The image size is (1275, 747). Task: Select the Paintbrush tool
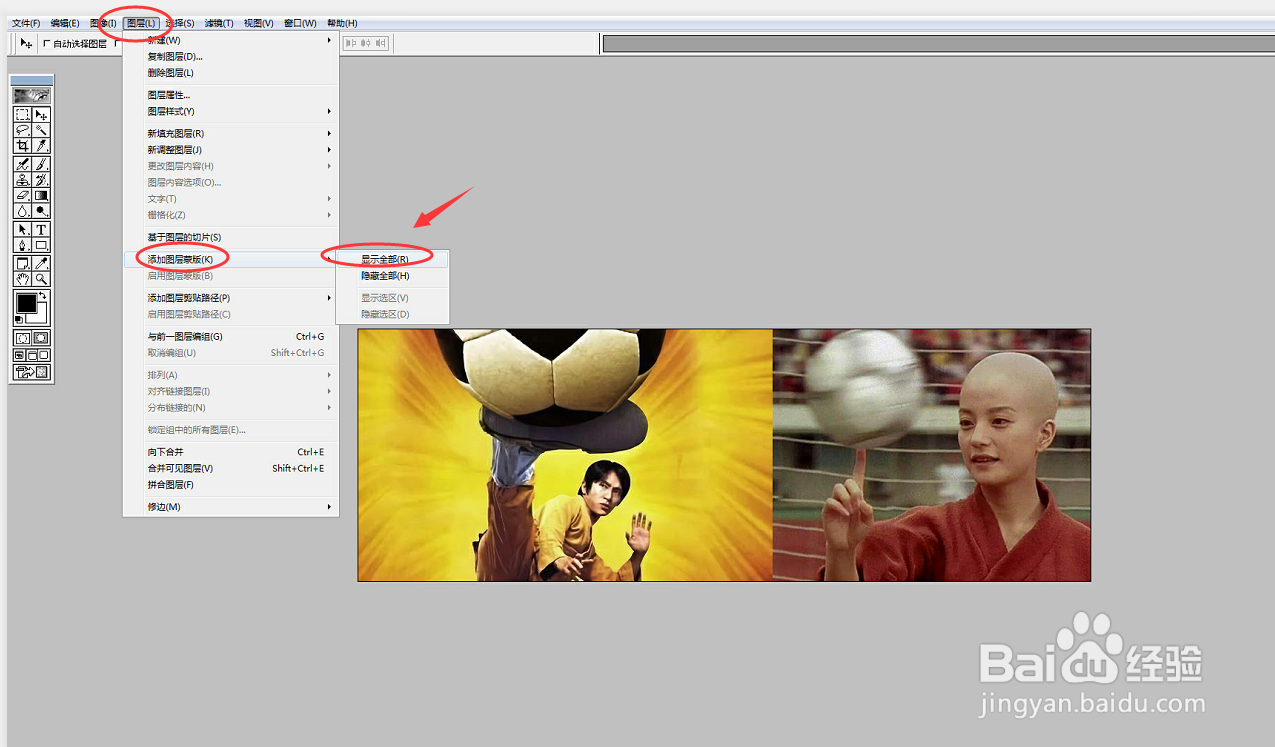42,163
